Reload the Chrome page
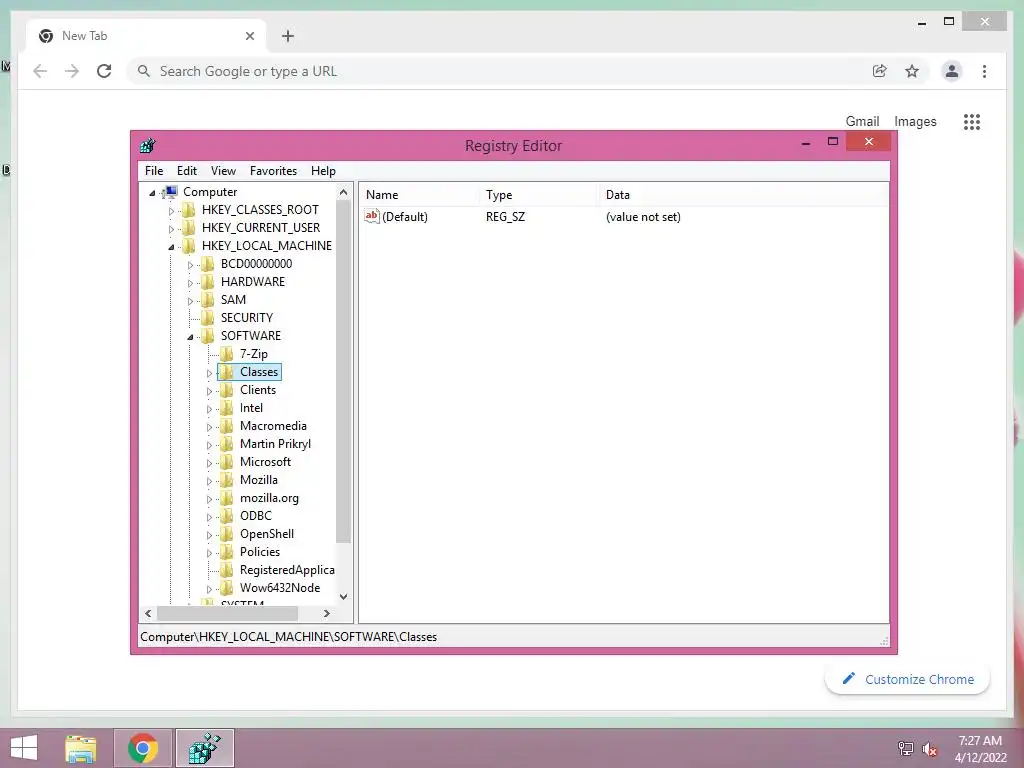 (104, 71)
